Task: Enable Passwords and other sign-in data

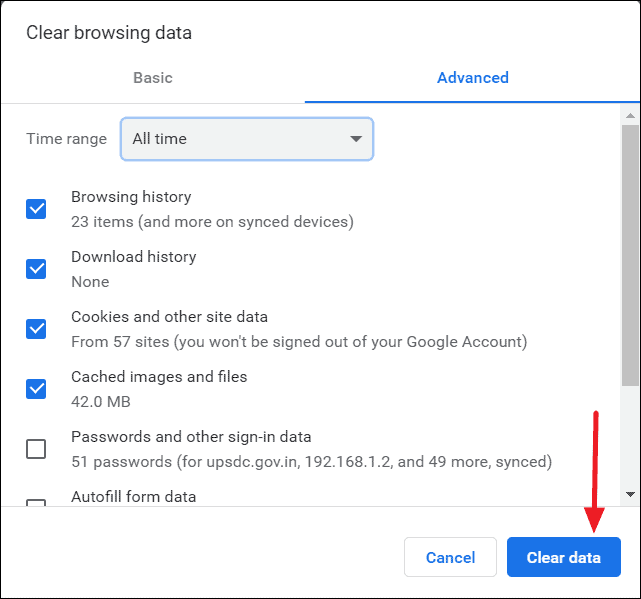Action: (36, 449)
